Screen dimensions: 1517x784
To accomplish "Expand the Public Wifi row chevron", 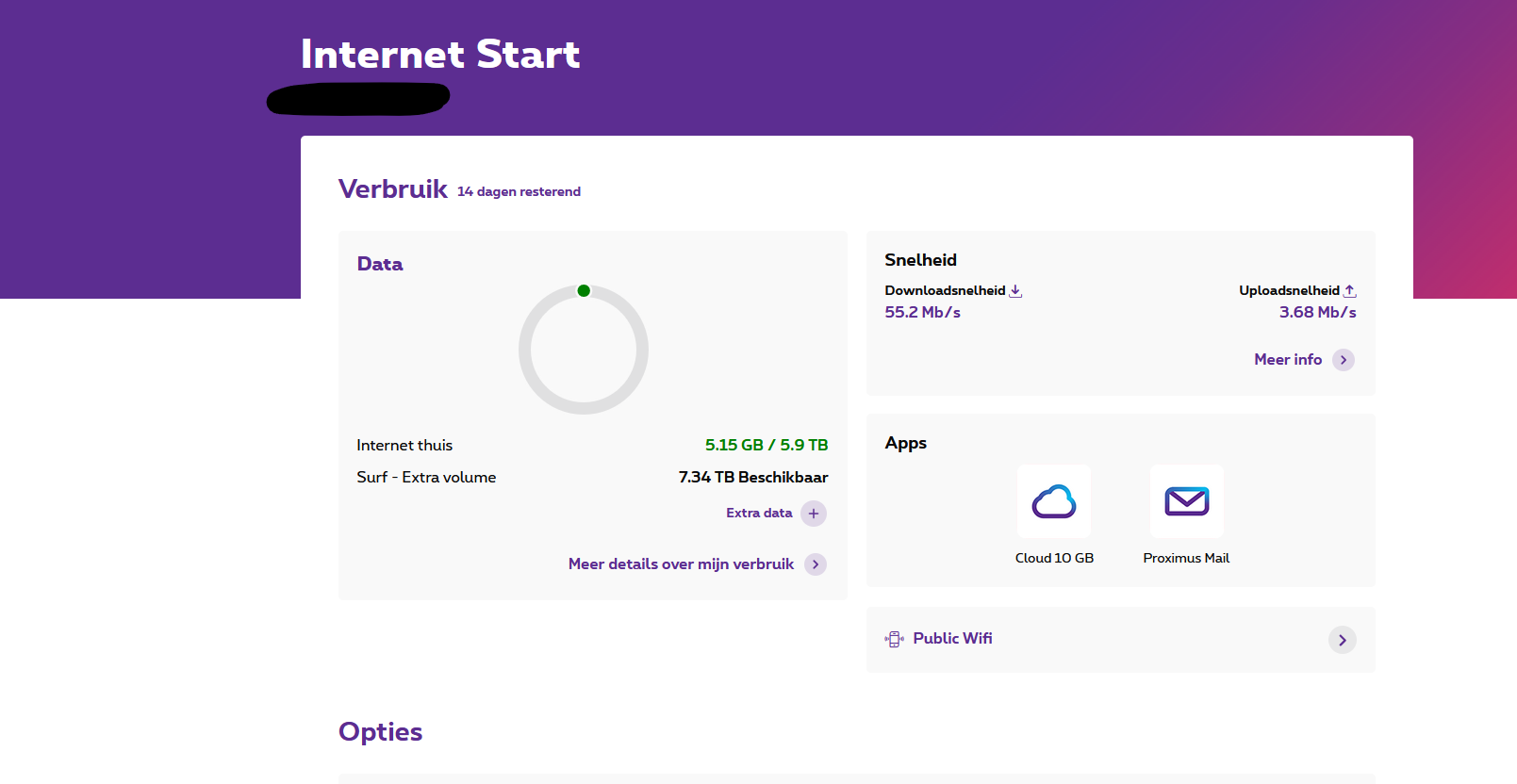I will (x=1343, y=640).
